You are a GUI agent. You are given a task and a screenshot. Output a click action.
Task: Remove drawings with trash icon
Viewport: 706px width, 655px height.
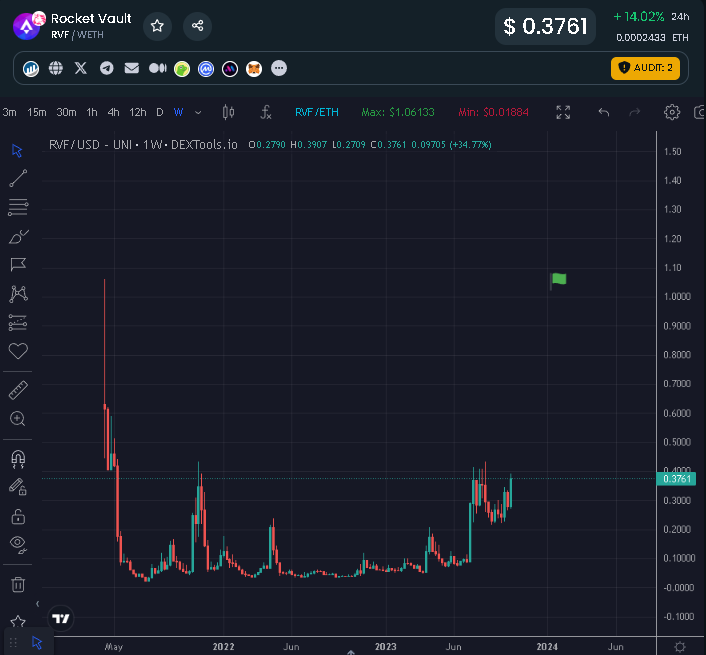coord(18,584)
